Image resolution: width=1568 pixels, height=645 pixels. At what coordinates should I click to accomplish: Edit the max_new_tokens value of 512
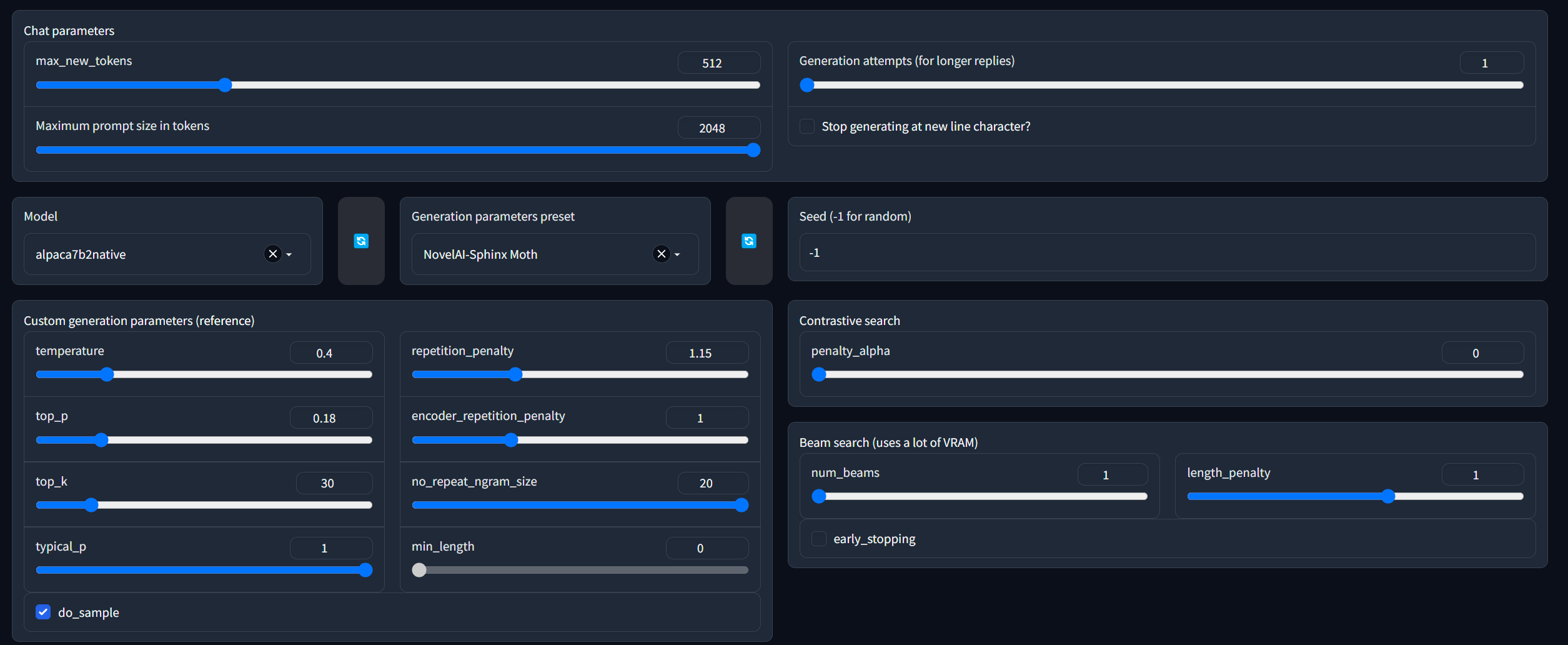pyautogui.click(x=719, y=62)
